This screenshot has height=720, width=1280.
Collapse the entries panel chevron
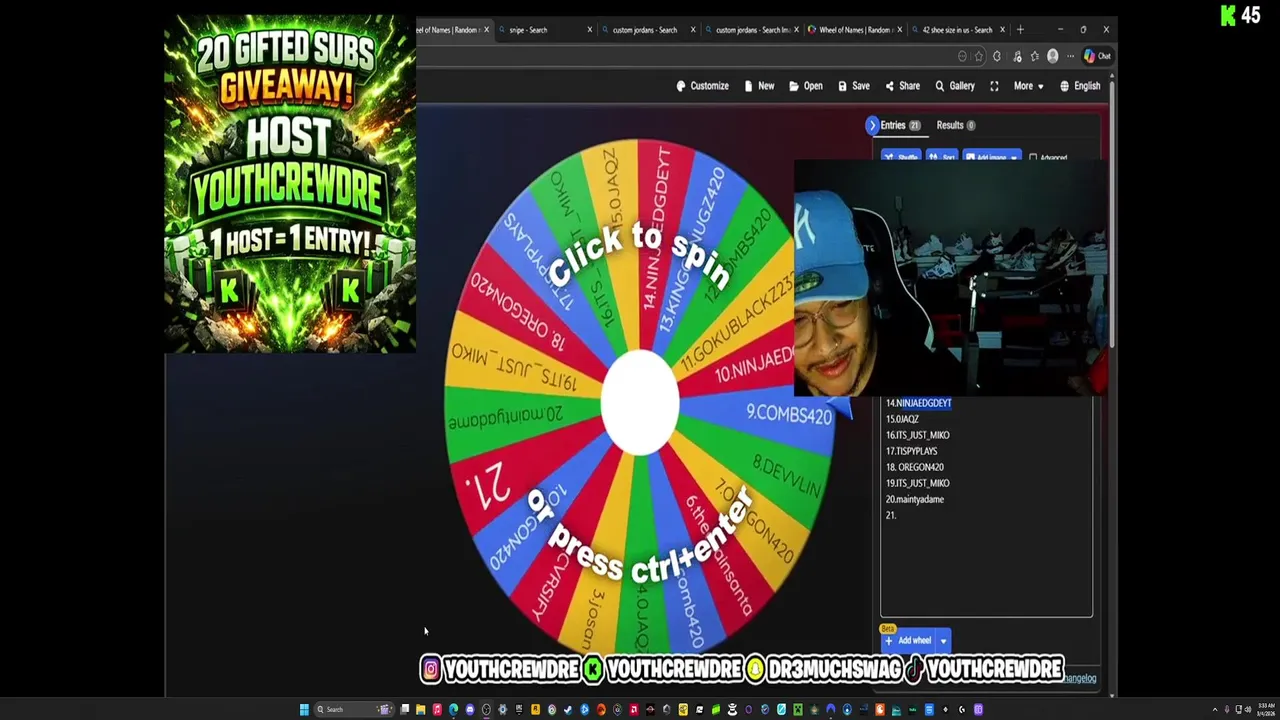coord(872,125)
